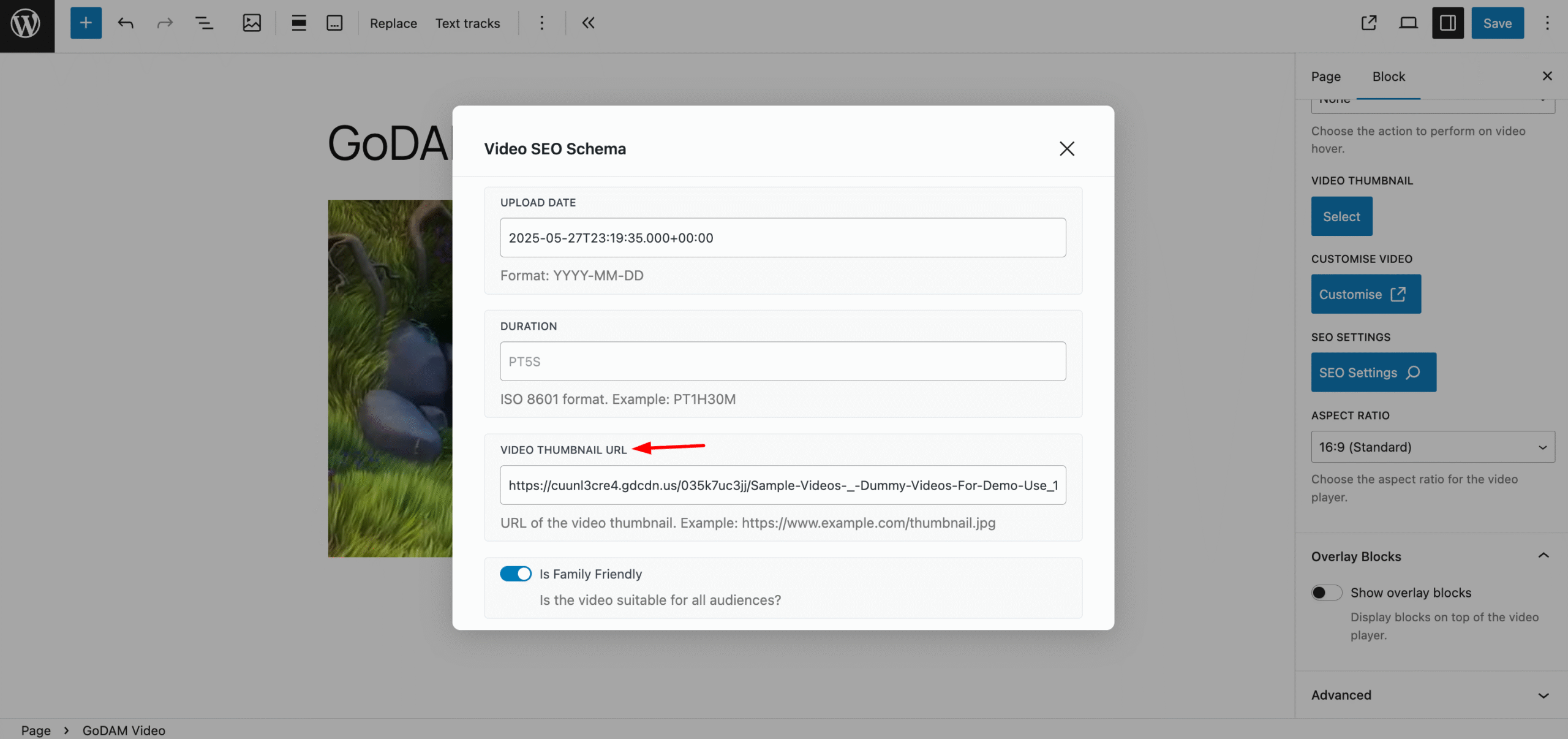
Task: Collapse block toolbar with double chevron
Action: coord(588,23)
